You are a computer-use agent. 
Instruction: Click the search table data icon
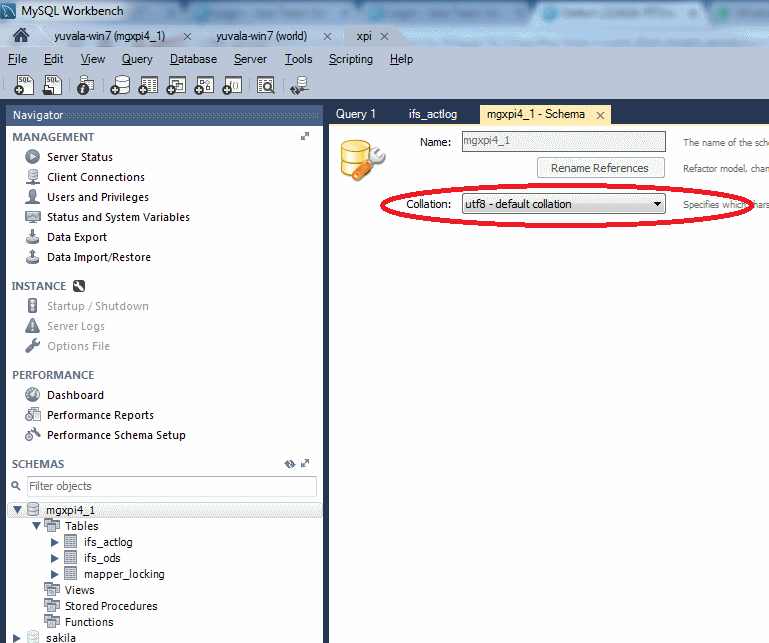tap(266, 85)
